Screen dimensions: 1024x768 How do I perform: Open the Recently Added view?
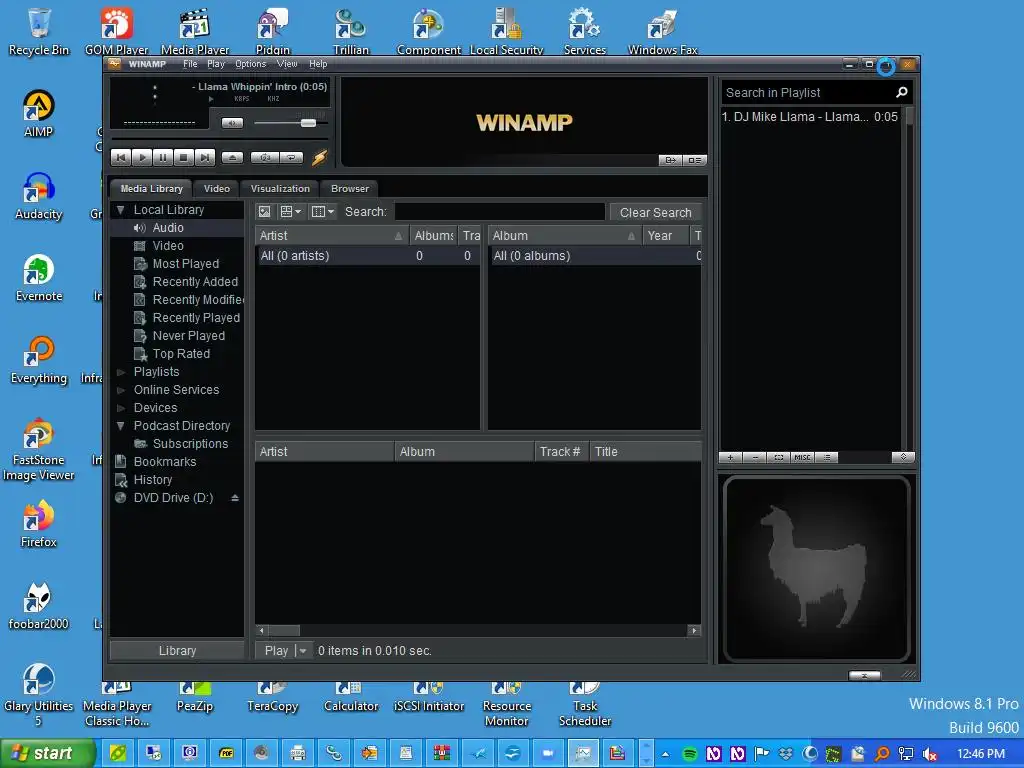195,281
